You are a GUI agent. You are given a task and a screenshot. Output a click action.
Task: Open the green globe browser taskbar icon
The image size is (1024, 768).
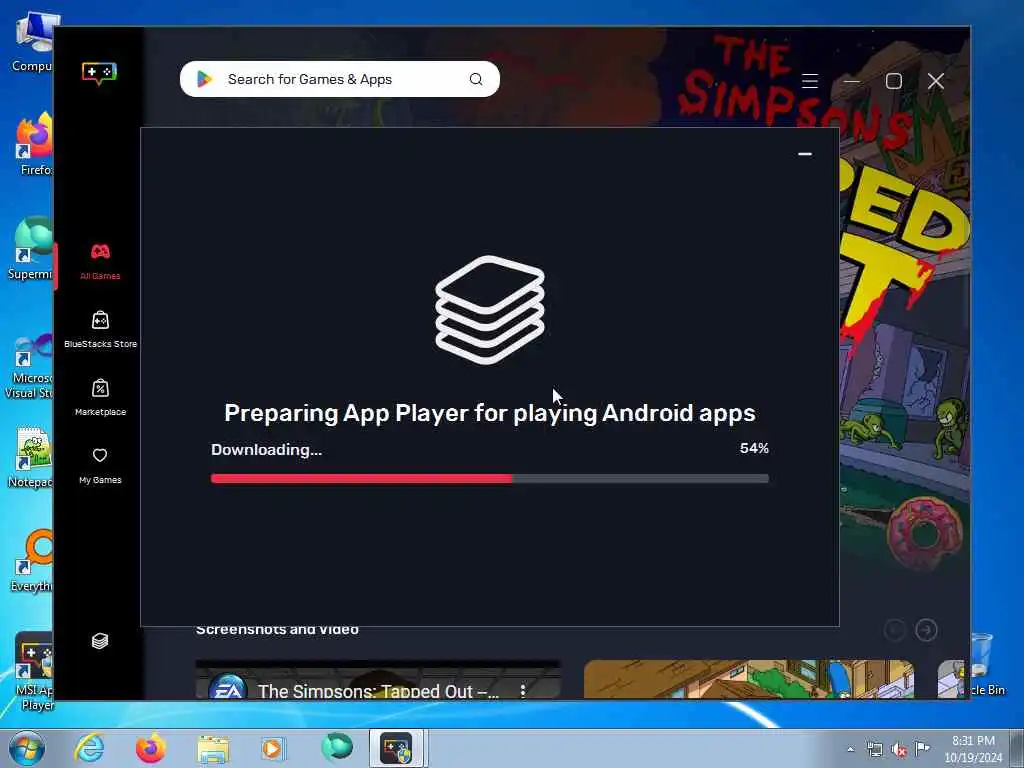(x=337, y=747)
